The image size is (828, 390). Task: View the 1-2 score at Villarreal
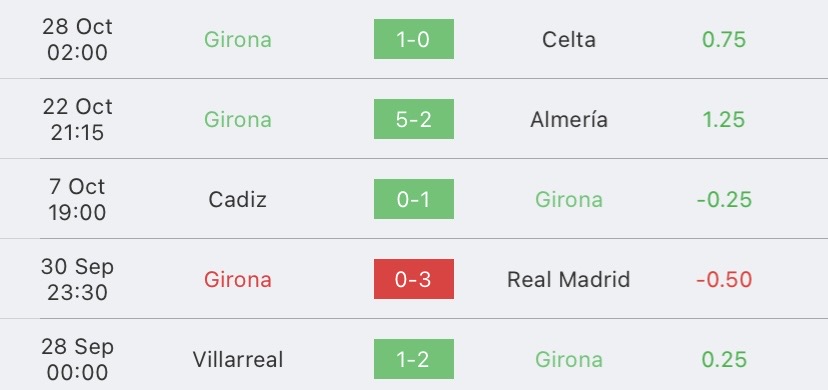pos(413,359)
